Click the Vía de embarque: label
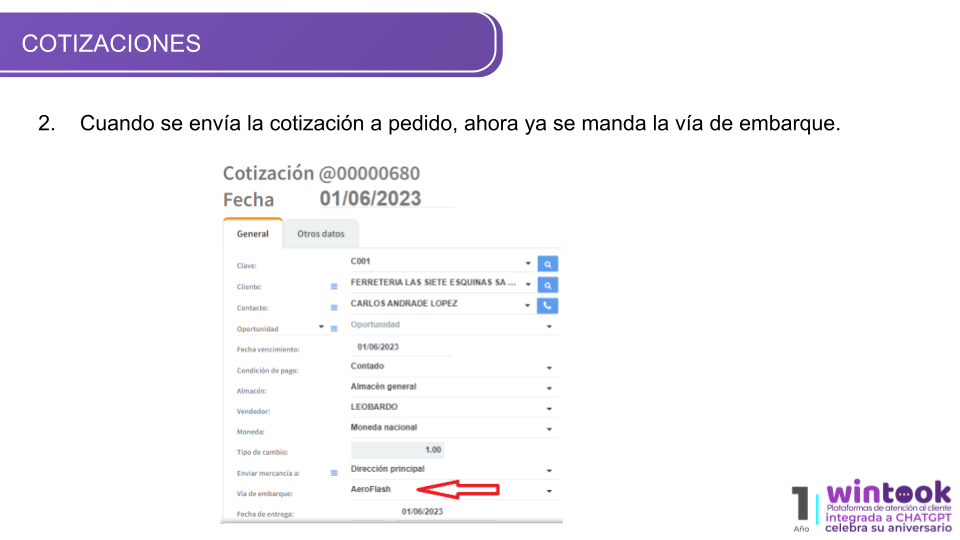The image size is (960, 540). click(265, 493)
